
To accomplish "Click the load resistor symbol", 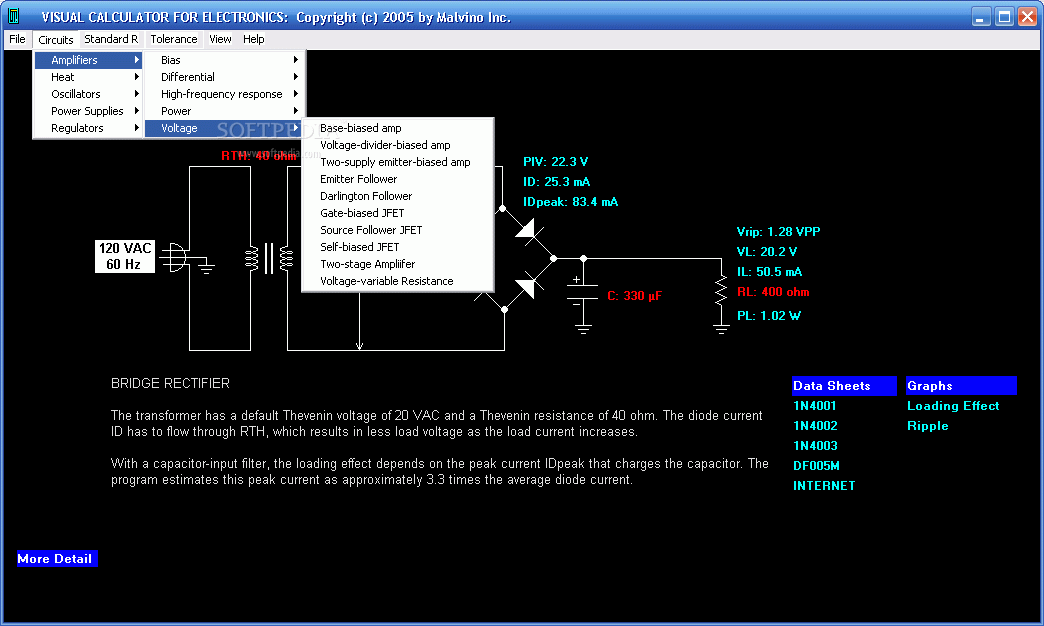I will pos(721,292).
